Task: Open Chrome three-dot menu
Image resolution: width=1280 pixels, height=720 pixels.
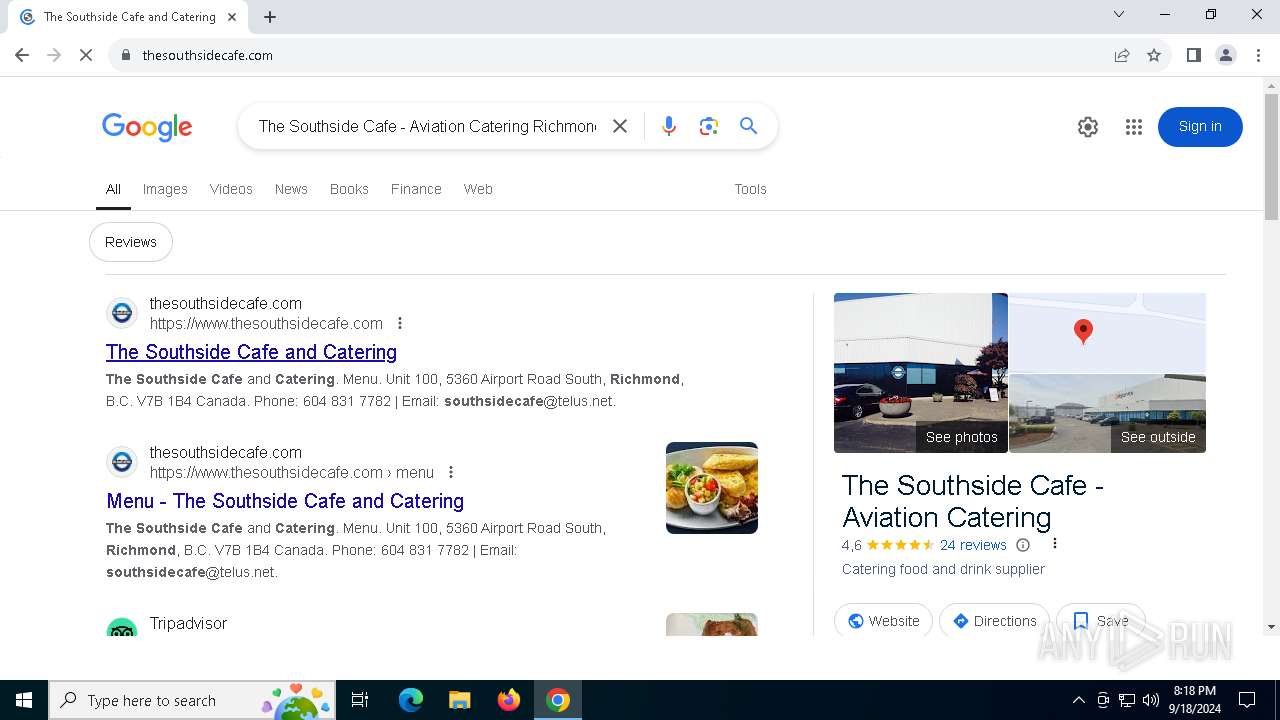Action: pos(1258,55)
